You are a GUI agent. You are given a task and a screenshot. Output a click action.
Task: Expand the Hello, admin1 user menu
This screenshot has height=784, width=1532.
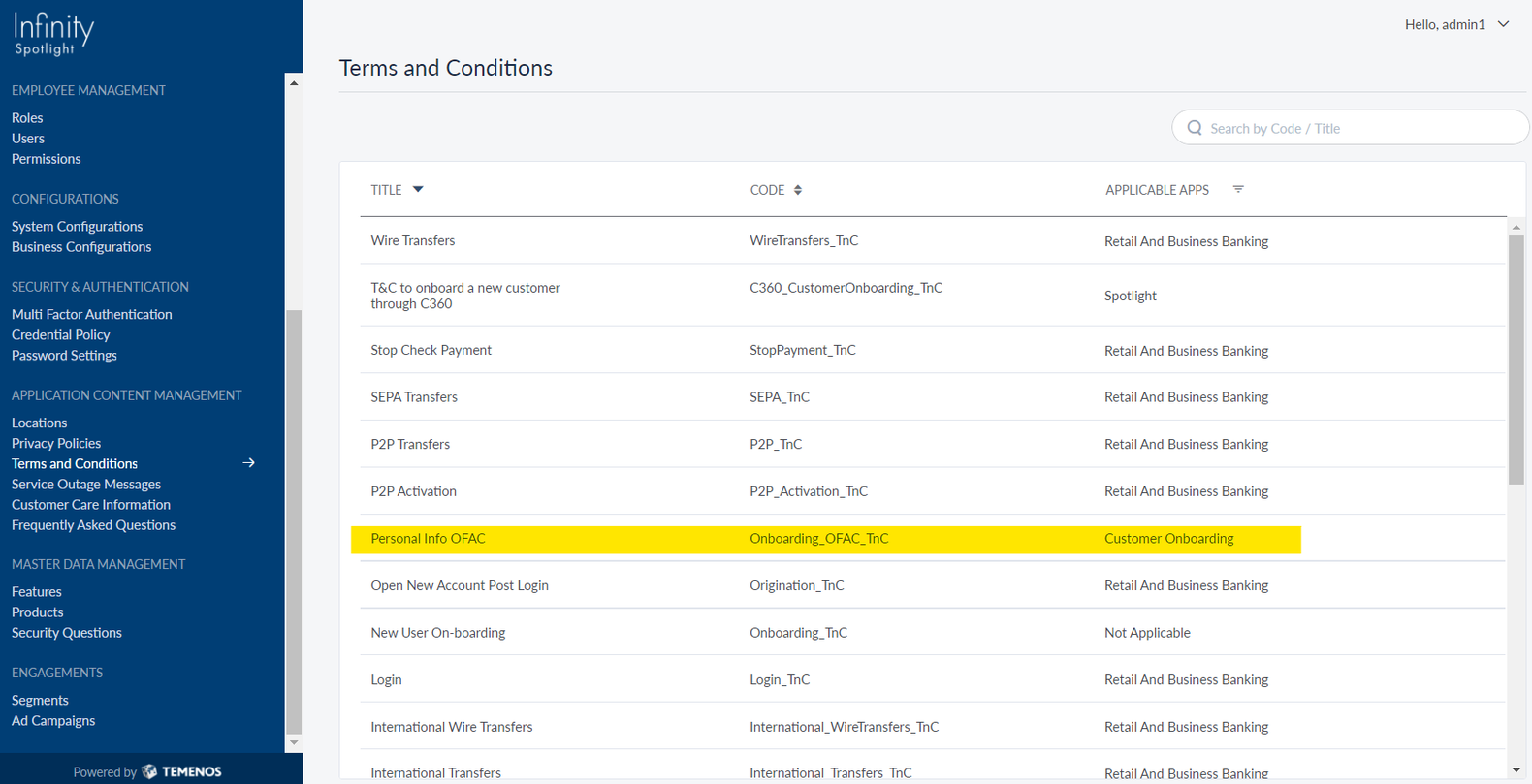pos(1503,24)
